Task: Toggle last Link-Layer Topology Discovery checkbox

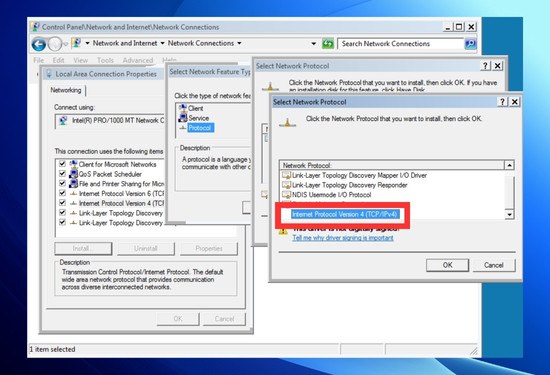Action: pos(62,222)
